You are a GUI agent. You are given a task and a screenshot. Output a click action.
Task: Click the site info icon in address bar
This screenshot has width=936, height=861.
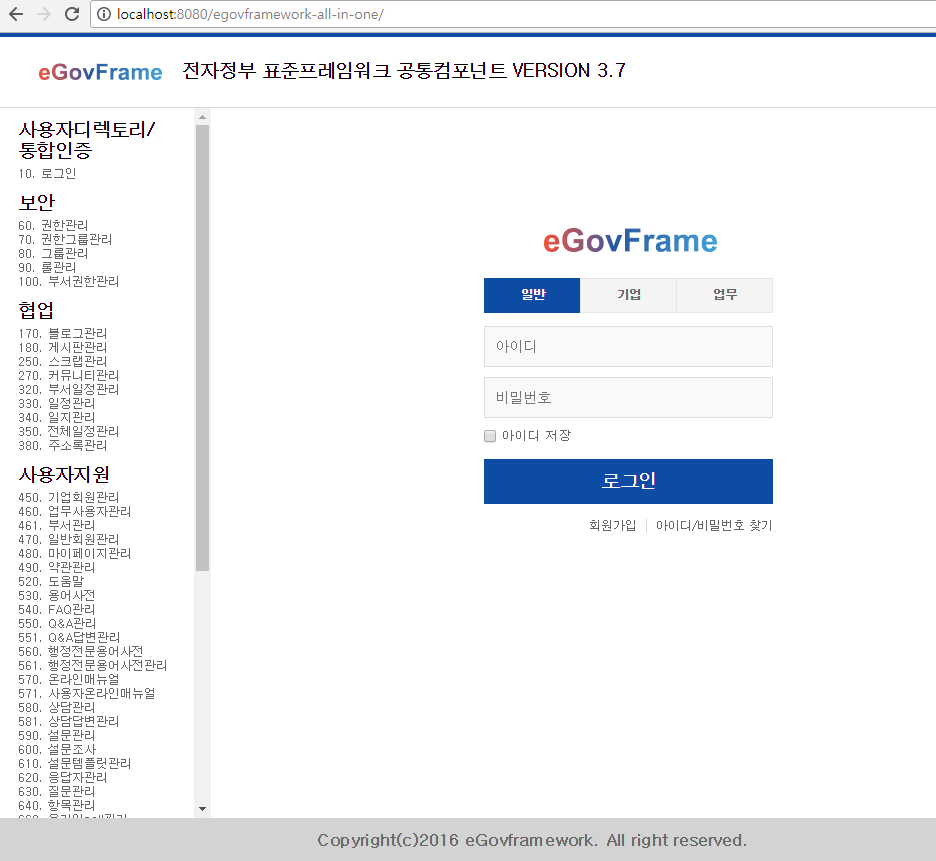point(104,15)
